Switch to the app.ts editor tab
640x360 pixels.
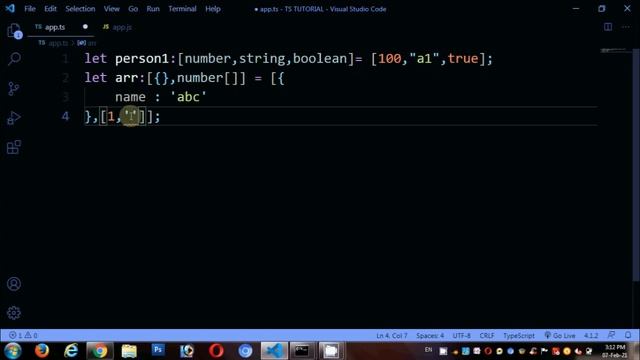61,27
